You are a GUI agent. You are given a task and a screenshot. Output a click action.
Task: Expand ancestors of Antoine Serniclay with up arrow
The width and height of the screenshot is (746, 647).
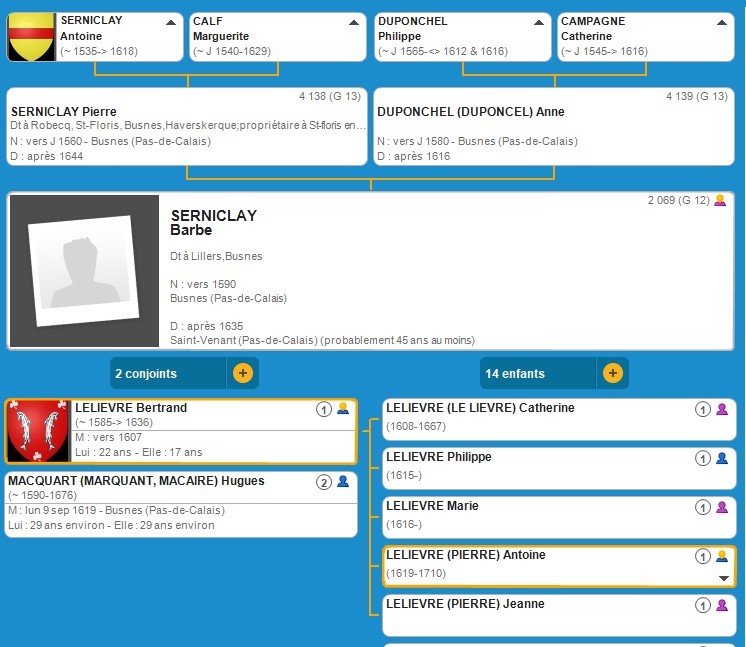tap(170, 22)
